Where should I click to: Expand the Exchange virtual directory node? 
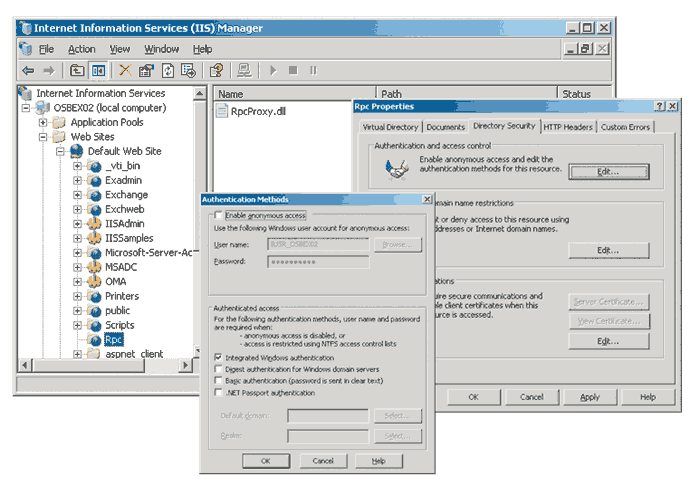click(78, 195)
